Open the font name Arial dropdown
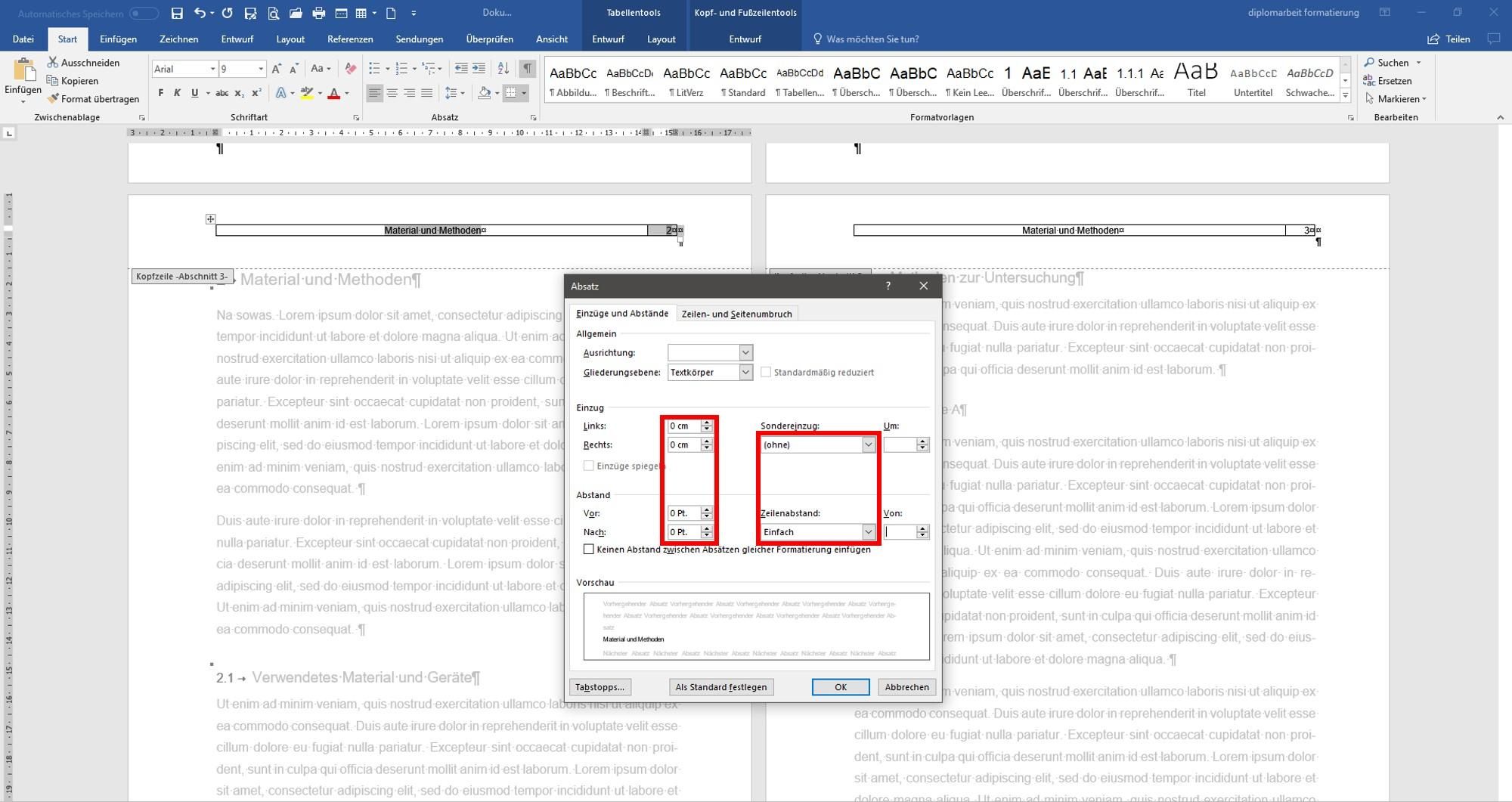 (x=212, y=69)
